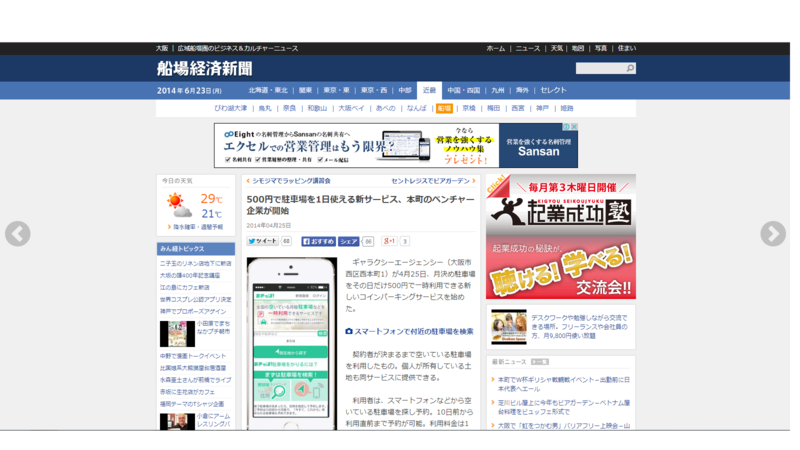Open ホーム in the top bar
The width and height of the screenshot is (800, 450).
(495, 48)
